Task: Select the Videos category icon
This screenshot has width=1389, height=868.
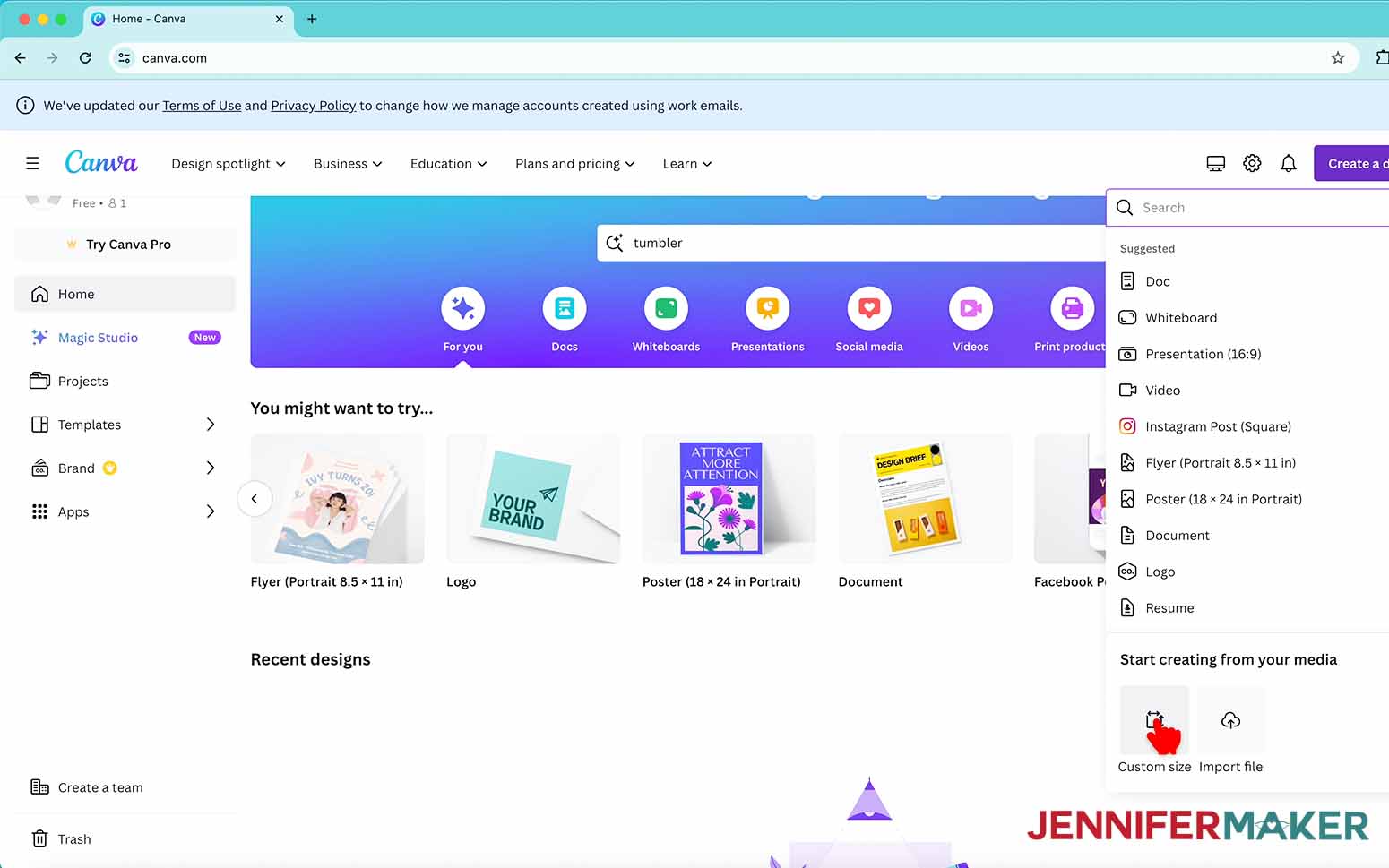Action: coord(971,308)
